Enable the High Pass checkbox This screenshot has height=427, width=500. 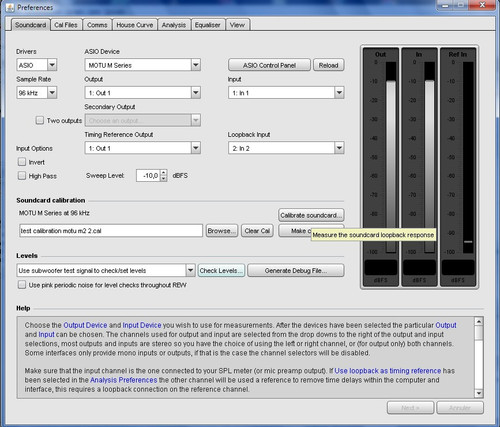[22, 176]
